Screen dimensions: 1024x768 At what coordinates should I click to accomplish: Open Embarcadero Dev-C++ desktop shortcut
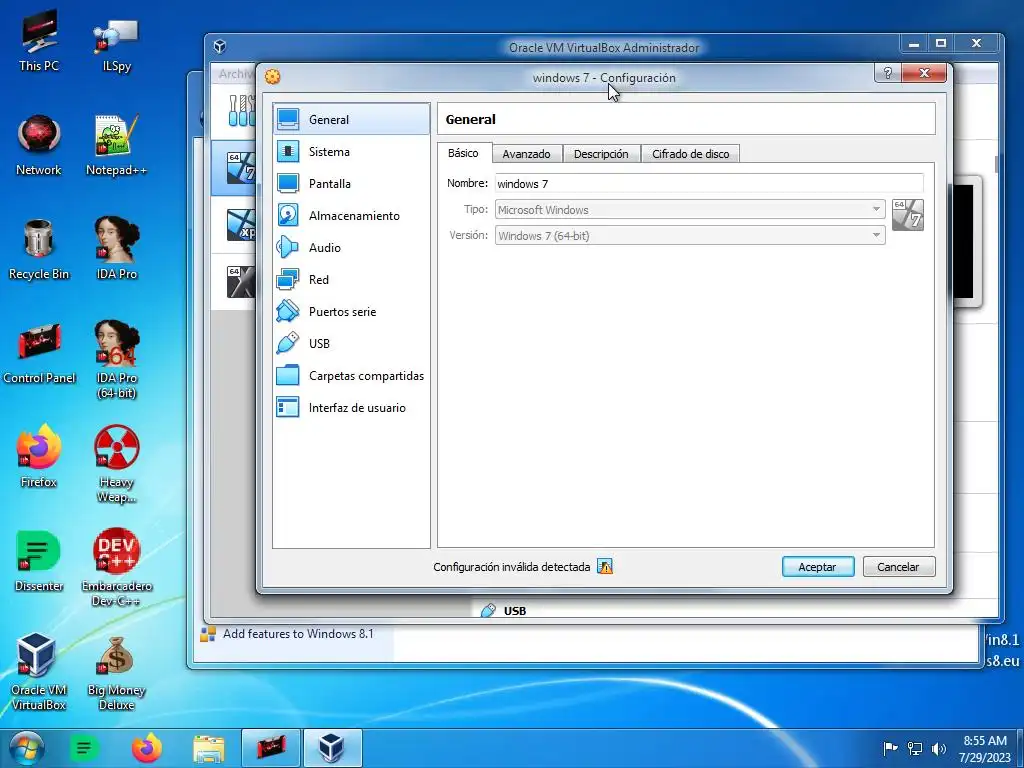[x=116, y=567]
